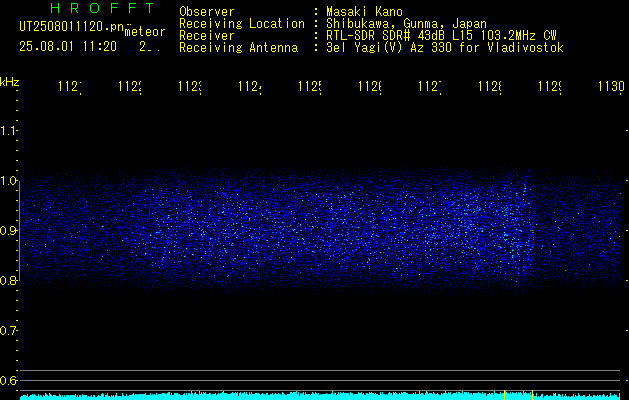Click the 0.6 kHz frequency label
This screenshot has width=629, height=400.
(x=8, y=380)
